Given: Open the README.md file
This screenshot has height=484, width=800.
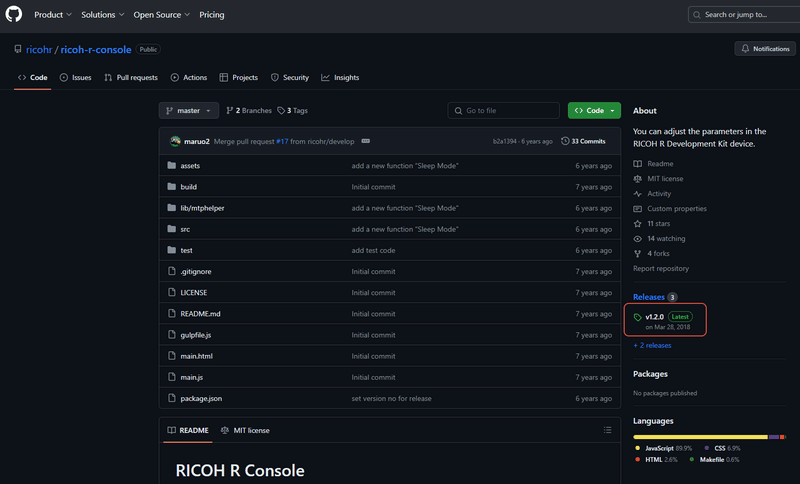Looking at the screenshot, I should tap(201, 314).
